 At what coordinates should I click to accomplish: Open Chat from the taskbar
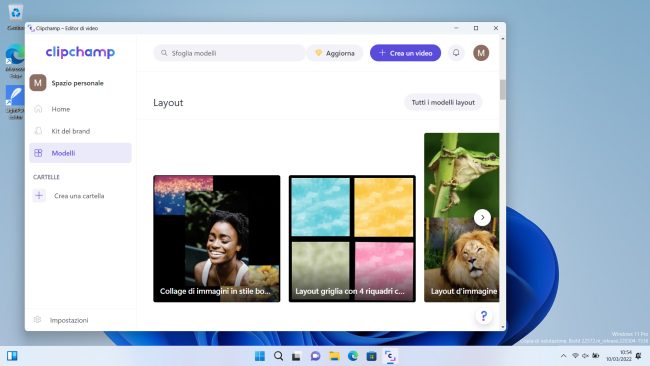[315, 356]
